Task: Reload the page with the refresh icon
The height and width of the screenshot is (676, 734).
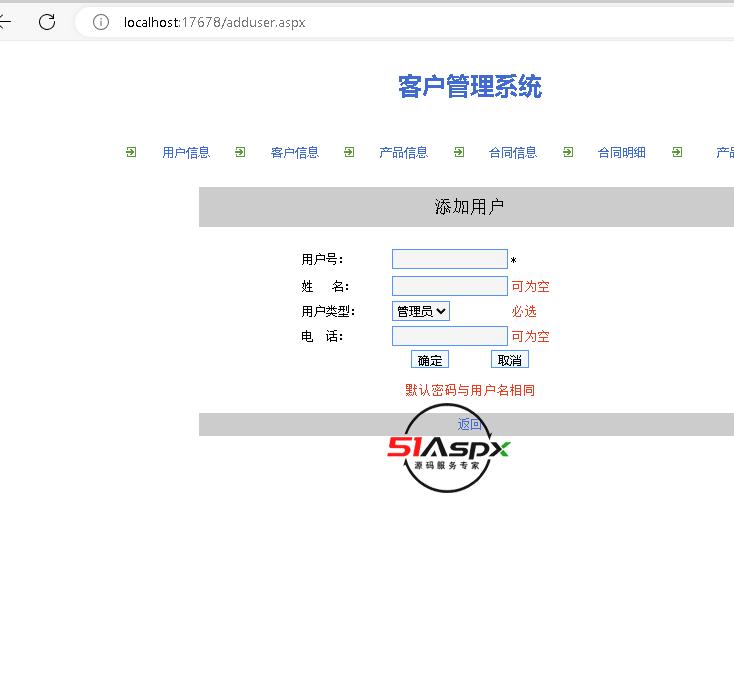Action: 47,22
